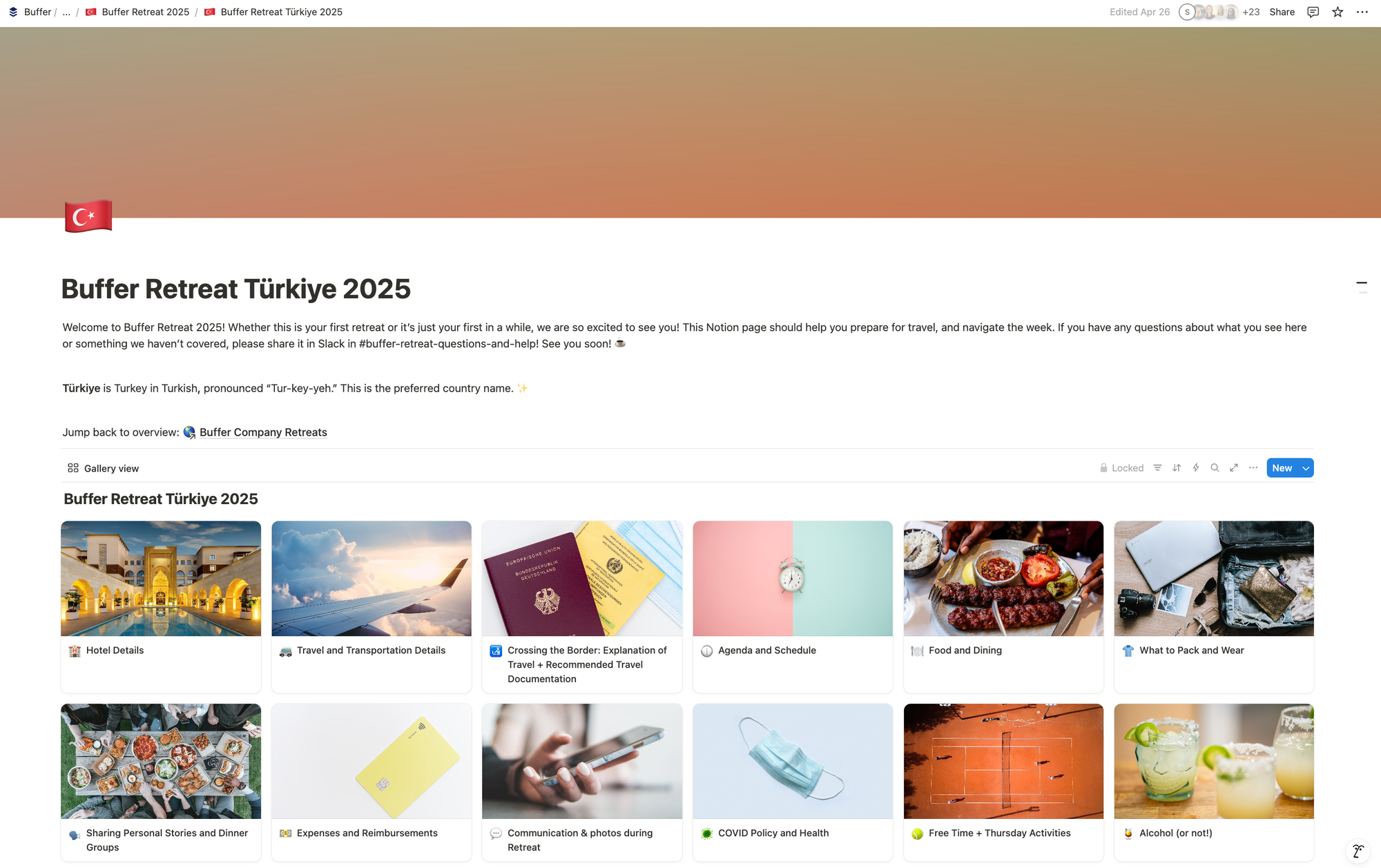Image resolution: width=1381 pixels, height=868 pixels.
Task: Open the Hotel Details card
Action: (x=161, y=607)
